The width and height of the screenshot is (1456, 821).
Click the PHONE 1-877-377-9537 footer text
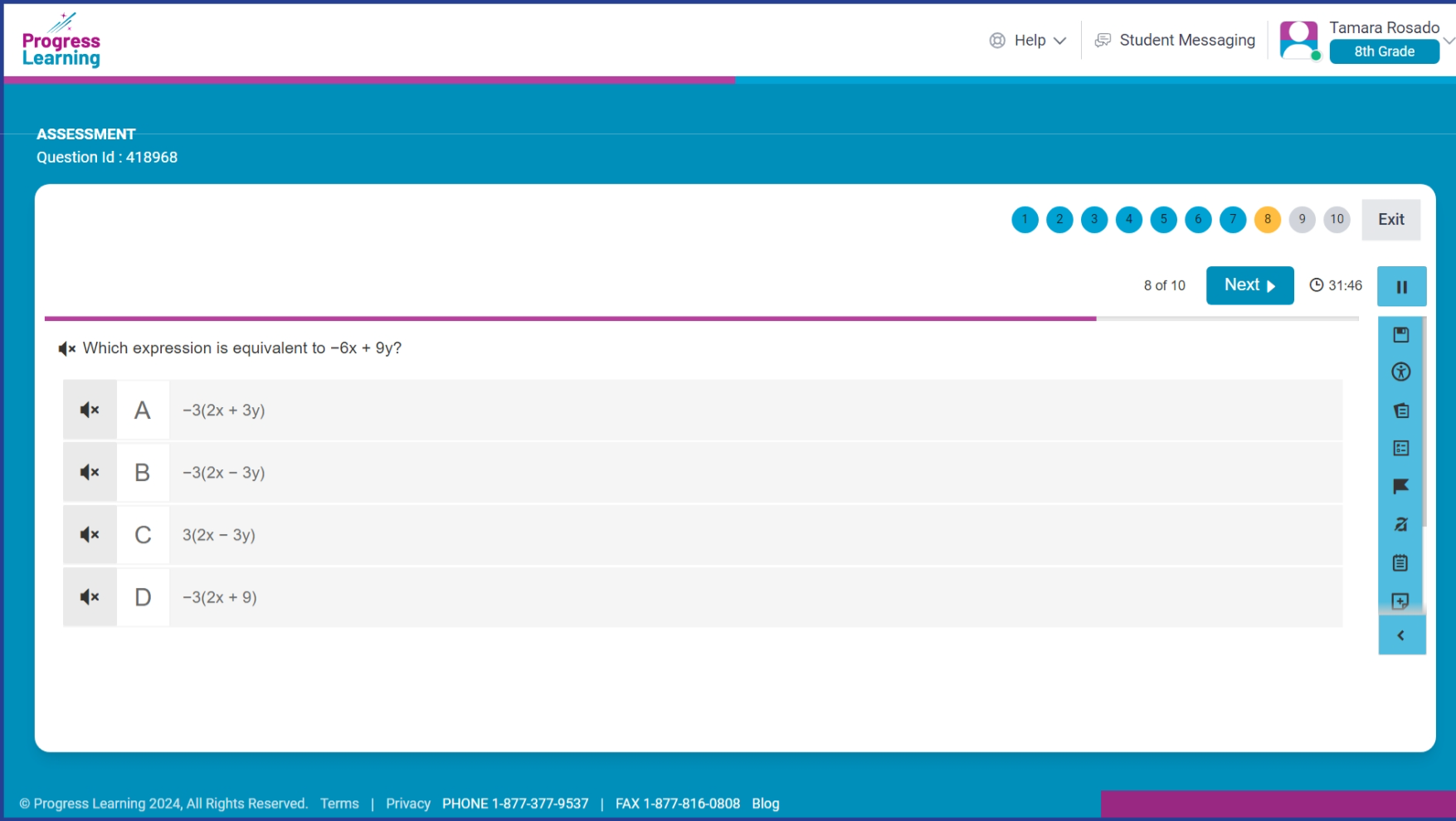click(515, 804)
